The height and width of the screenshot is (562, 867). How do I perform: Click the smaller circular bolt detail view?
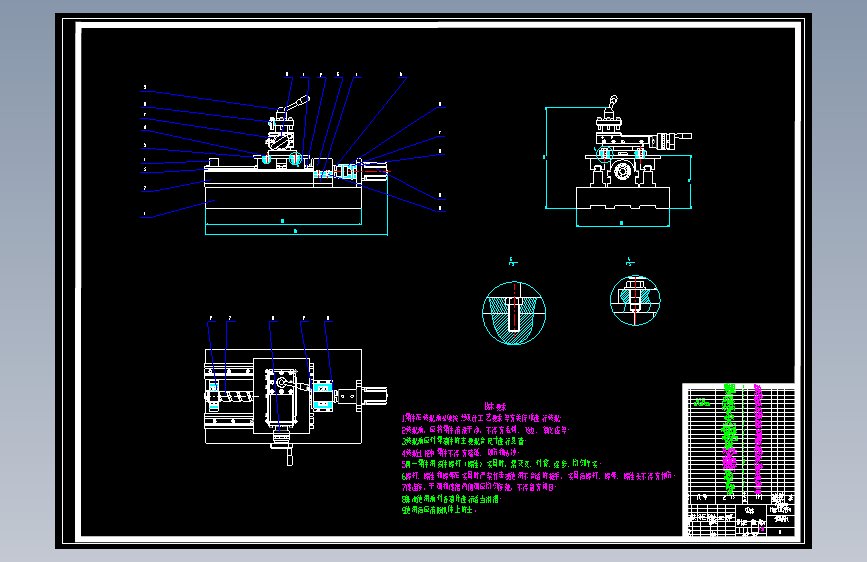pos(635,300)
